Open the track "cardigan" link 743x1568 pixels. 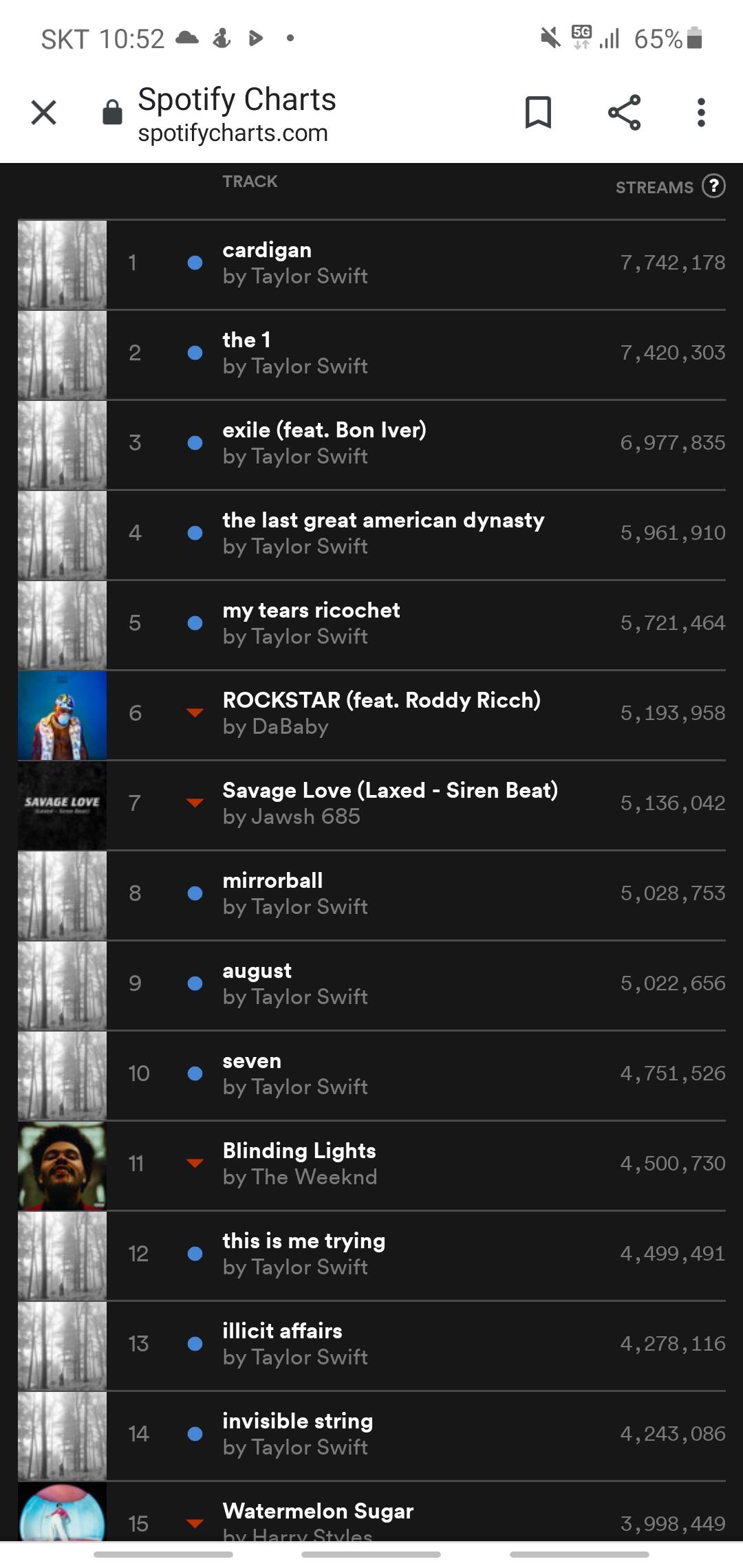[x=267, y=250]
